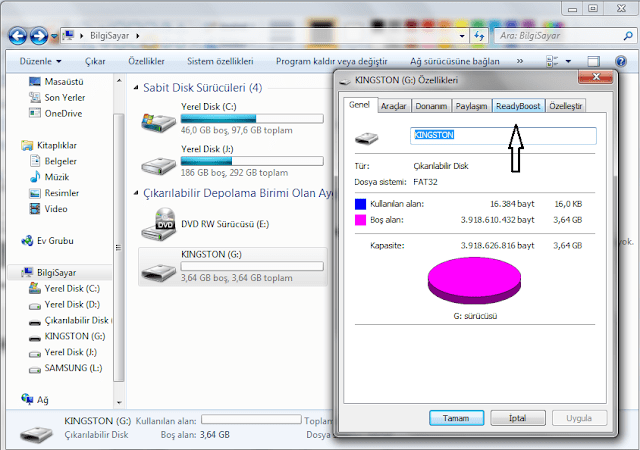
Task: Click Yerel Disk (C:) usage bar
Action: pyautogui.click(x=252, y=119)
